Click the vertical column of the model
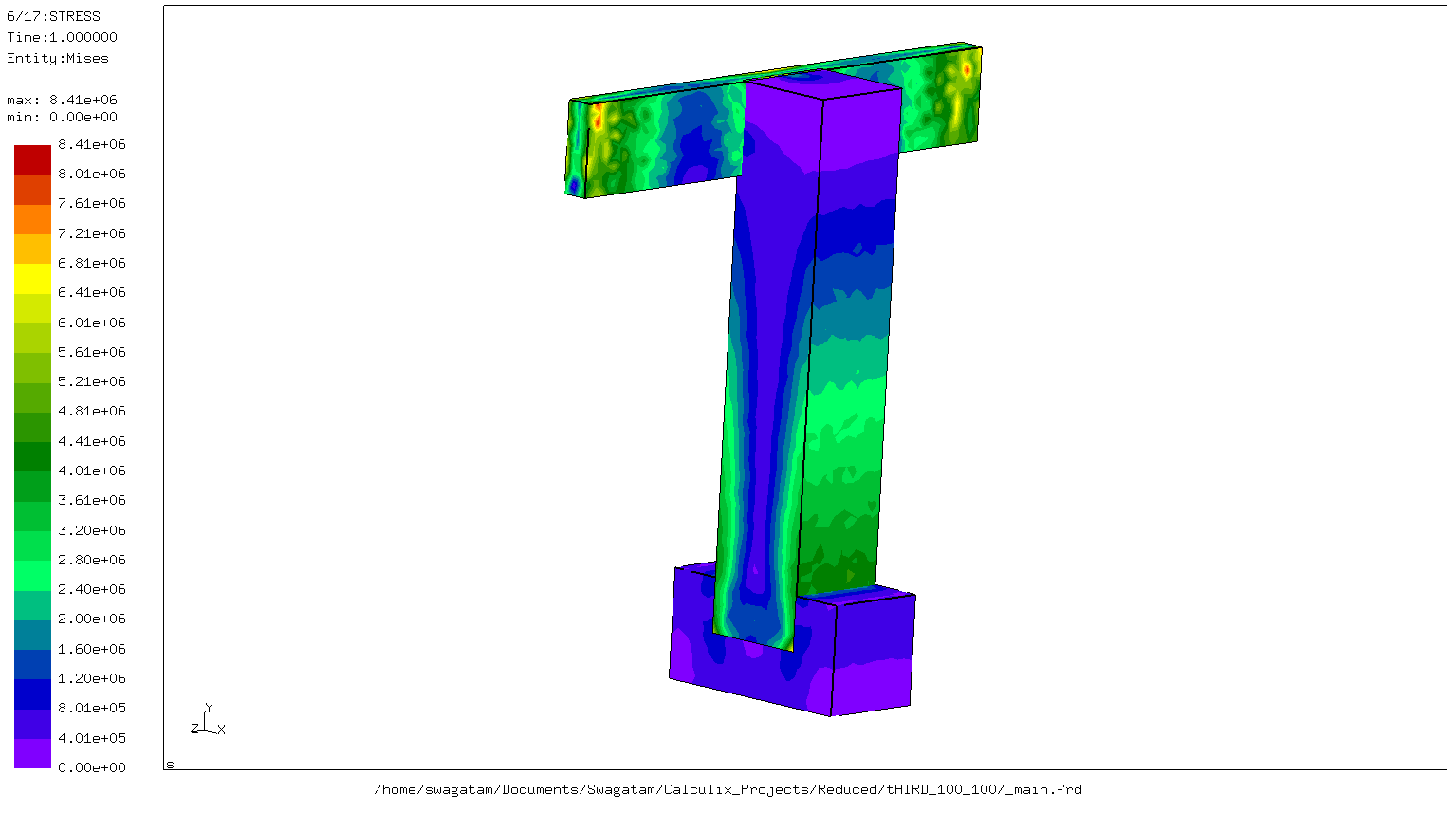The height and width of the screenshot is (831, 1456). [806, 360]
